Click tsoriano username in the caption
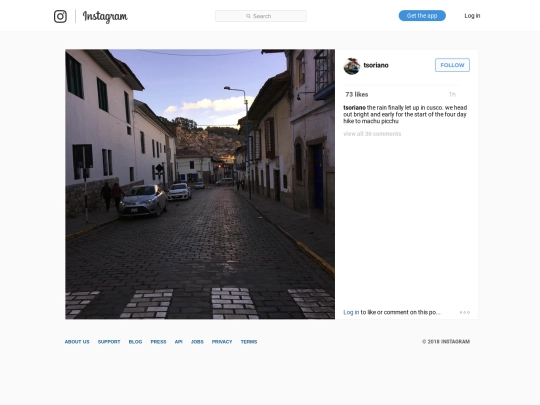Screen dimensions: 540x405 pos(354,107)
